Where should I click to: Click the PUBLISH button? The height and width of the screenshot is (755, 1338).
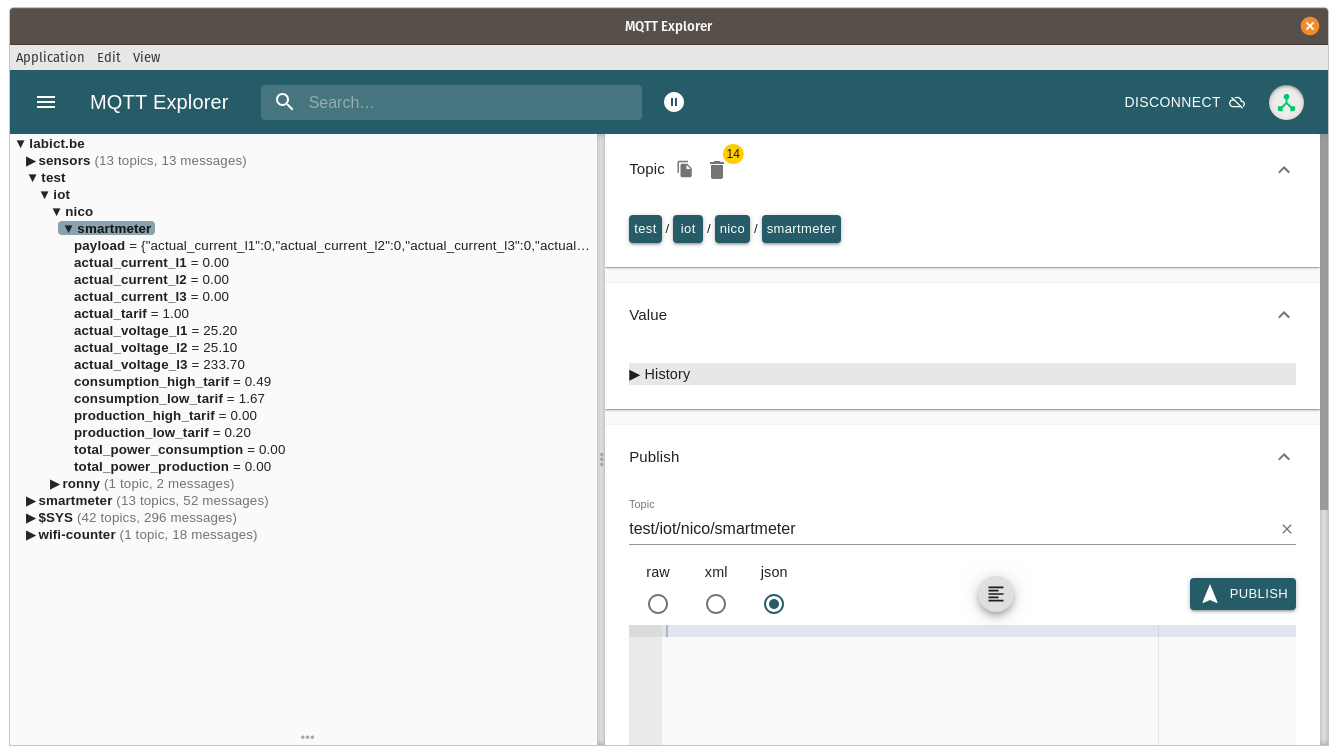point(1242,594)
